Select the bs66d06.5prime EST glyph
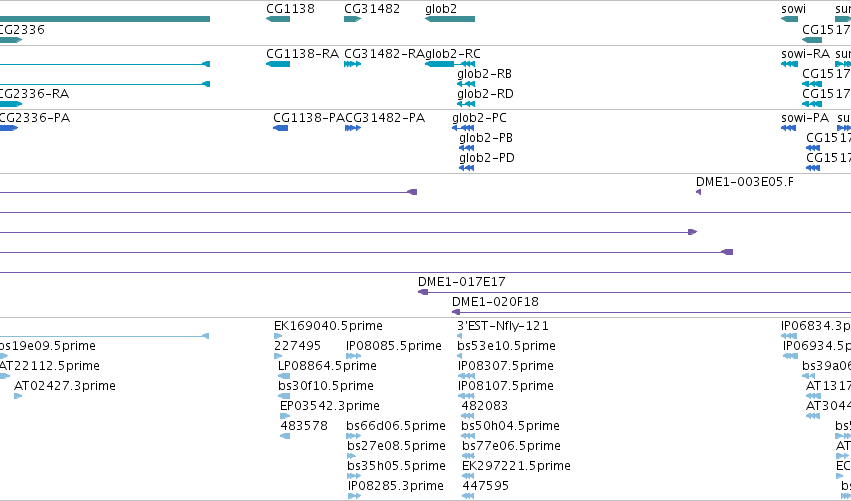 coord(353,436)
